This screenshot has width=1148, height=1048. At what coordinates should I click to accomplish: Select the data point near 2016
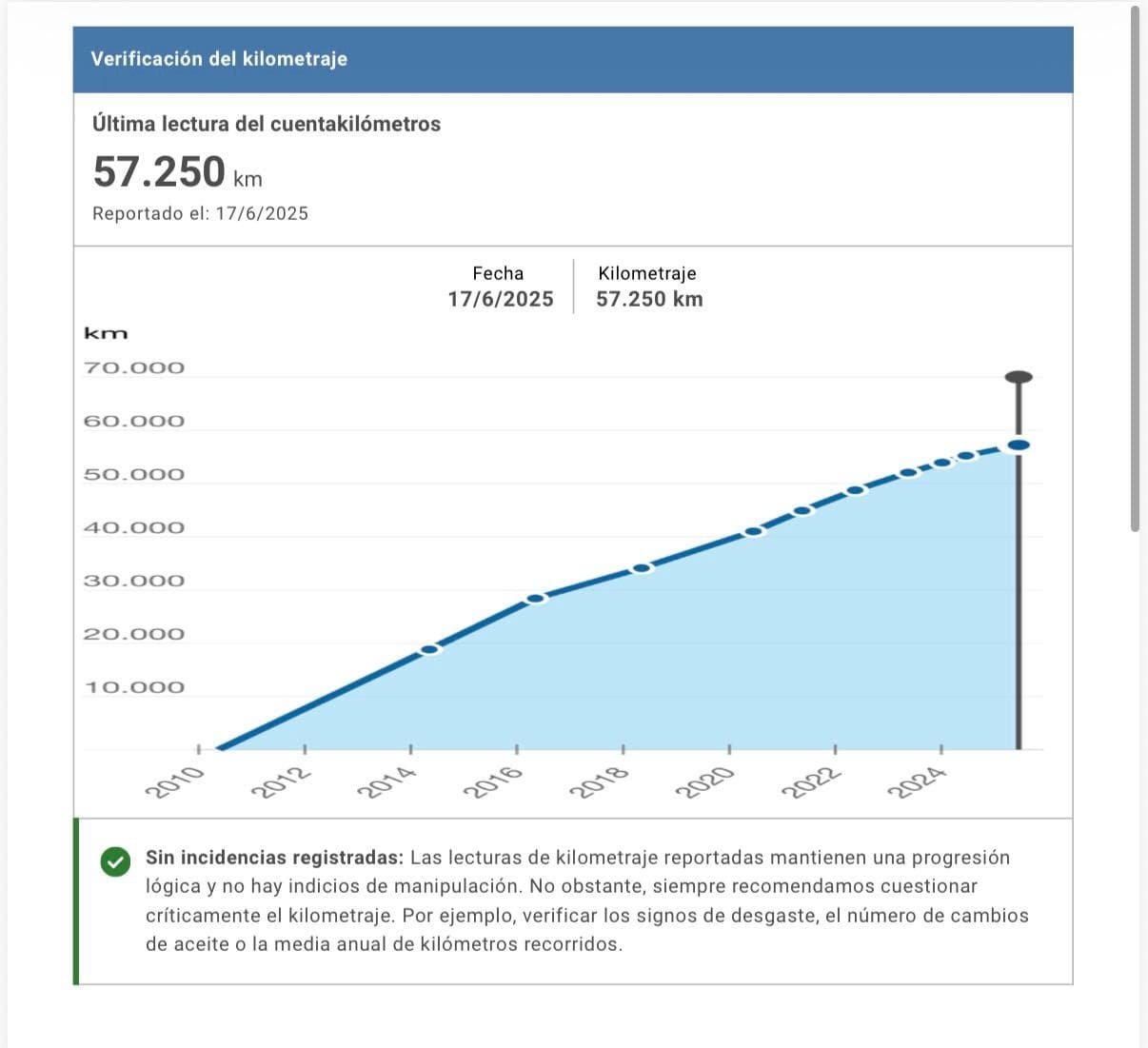point(536,599)
